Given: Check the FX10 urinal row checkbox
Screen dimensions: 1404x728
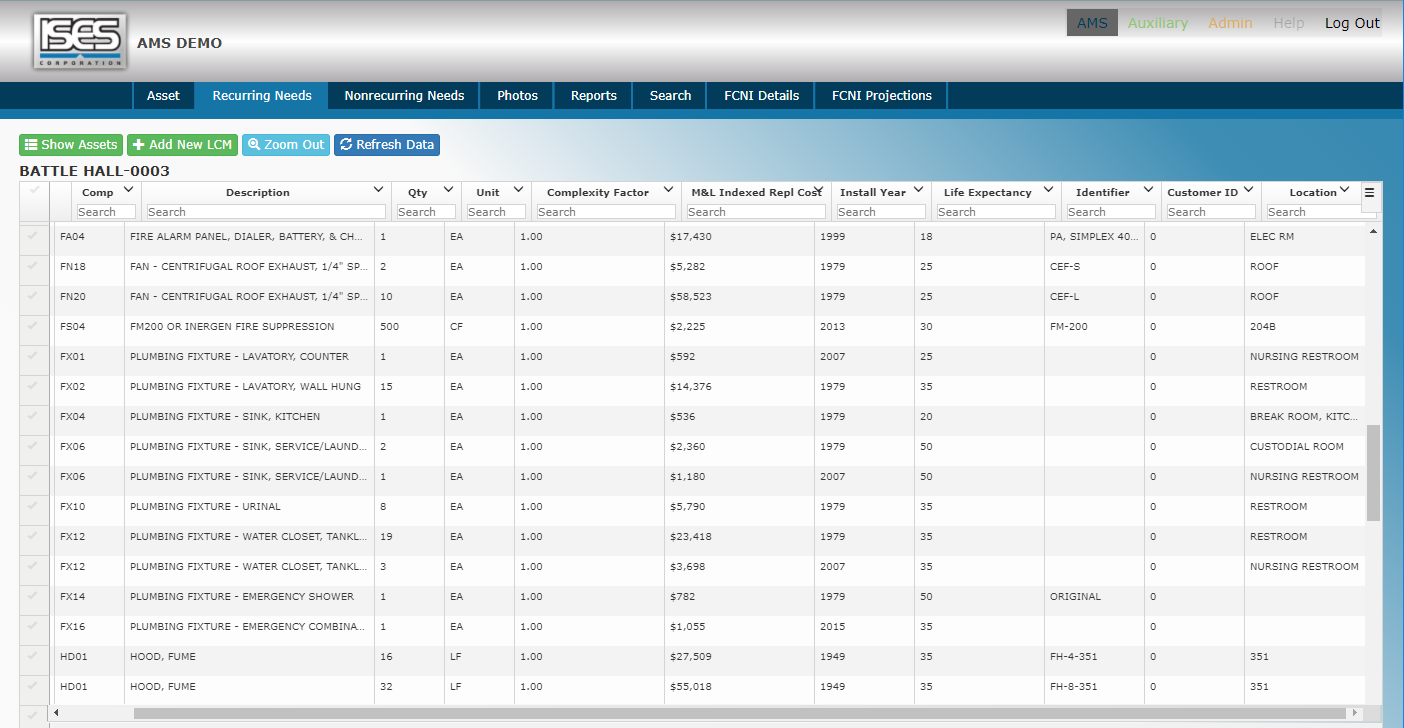Looking at the screenshot, I should tap(34, 506).
